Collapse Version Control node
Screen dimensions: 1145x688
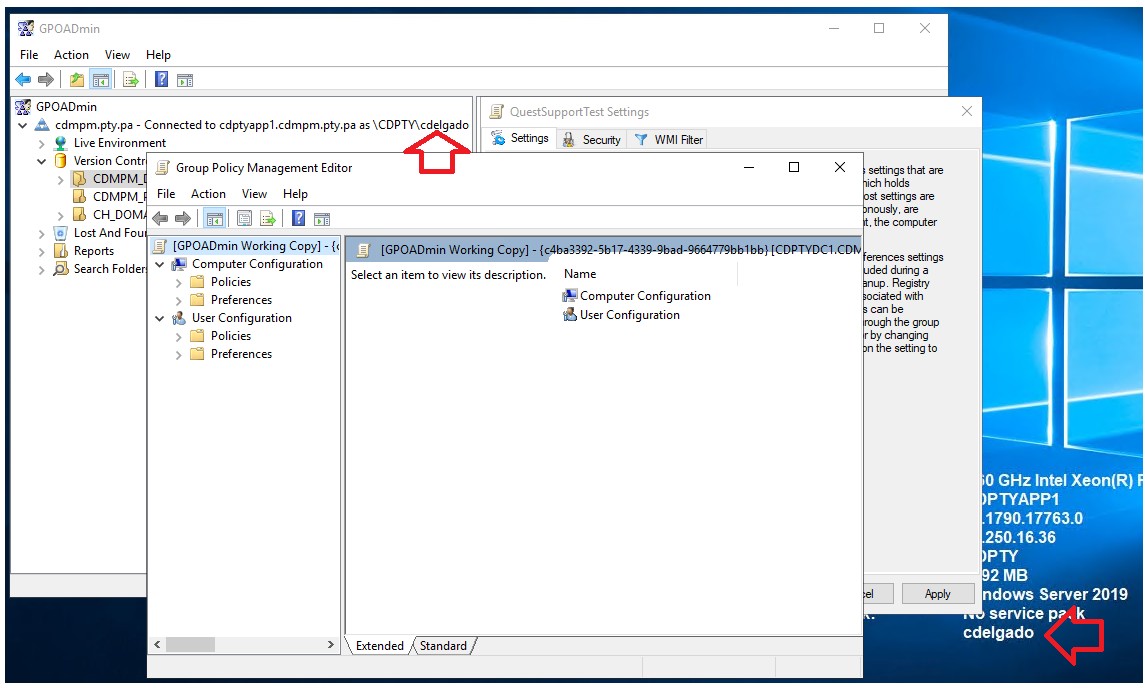pos(42,161)
